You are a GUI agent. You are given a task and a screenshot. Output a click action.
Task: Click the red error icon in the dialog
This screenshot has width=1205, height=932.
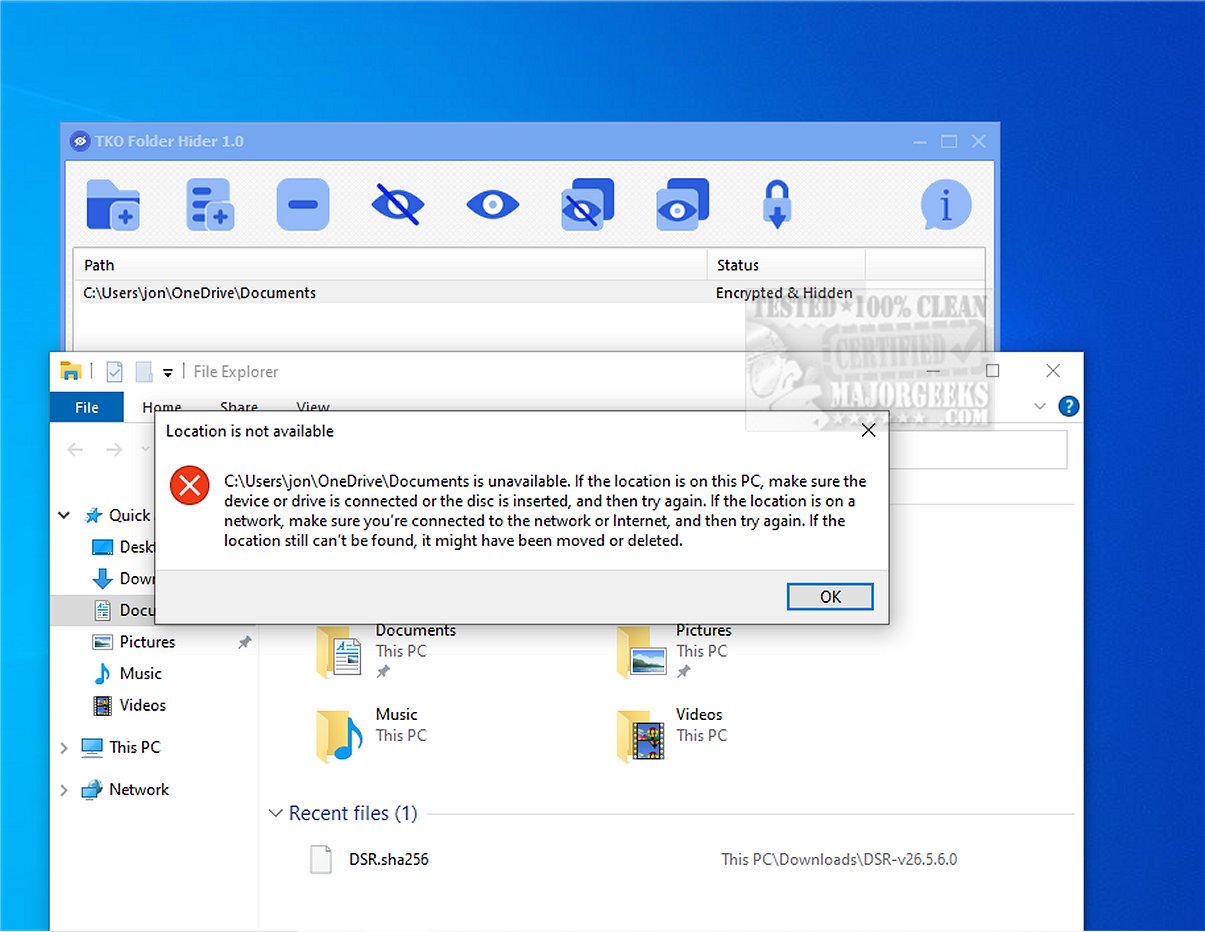(190, 486)
